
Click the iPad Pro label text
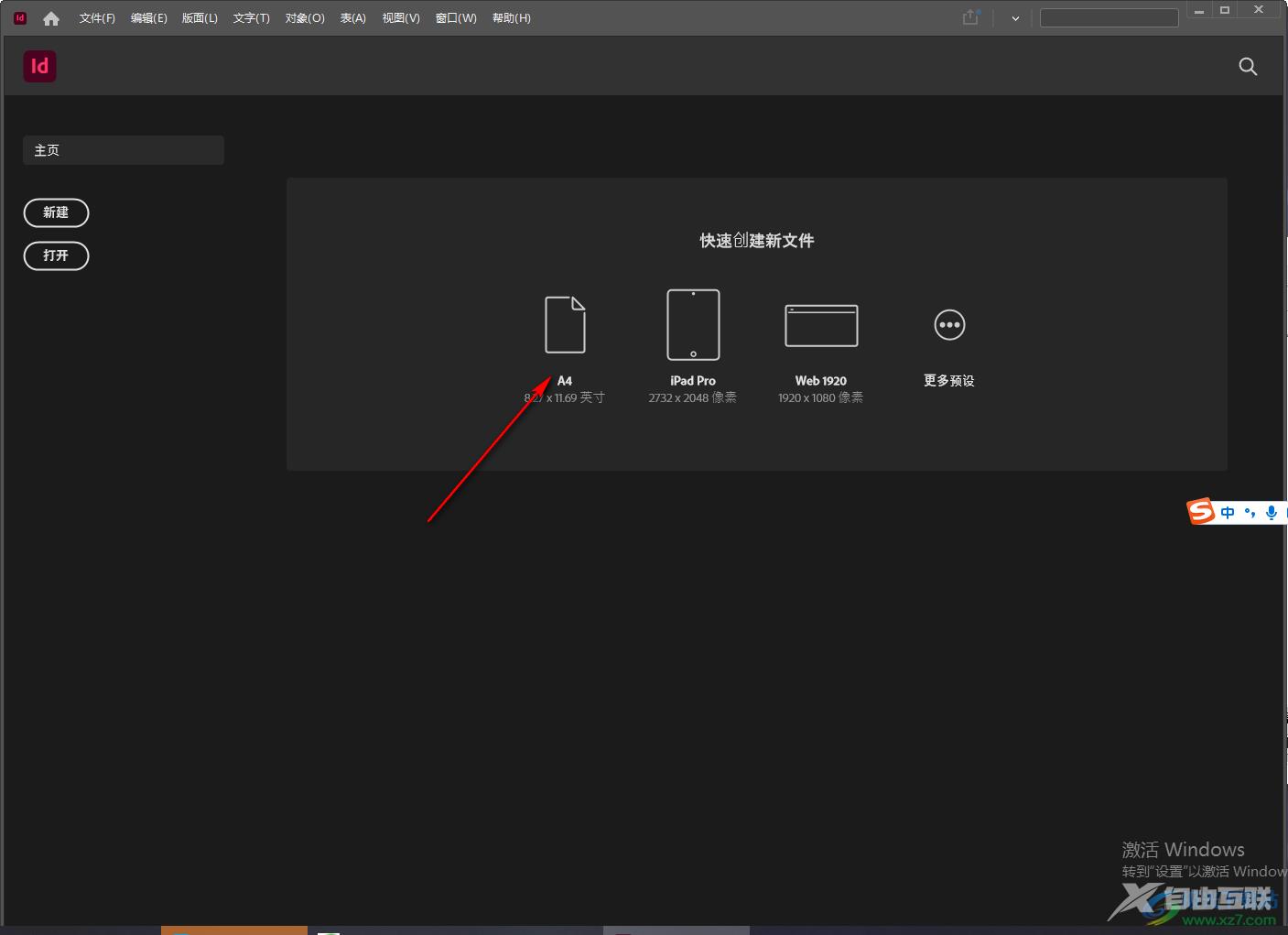tap(693, 381)
